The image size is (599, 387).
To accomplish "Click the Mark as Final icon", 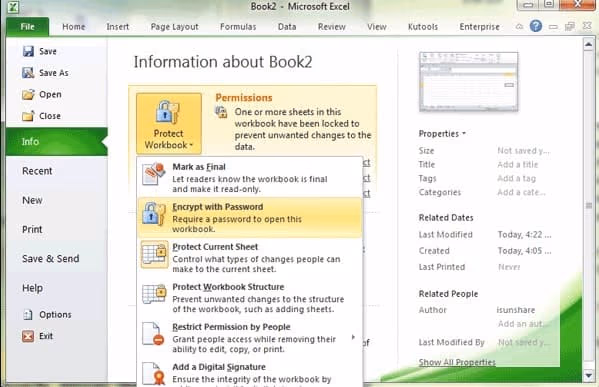I will (x=154, y=174).
